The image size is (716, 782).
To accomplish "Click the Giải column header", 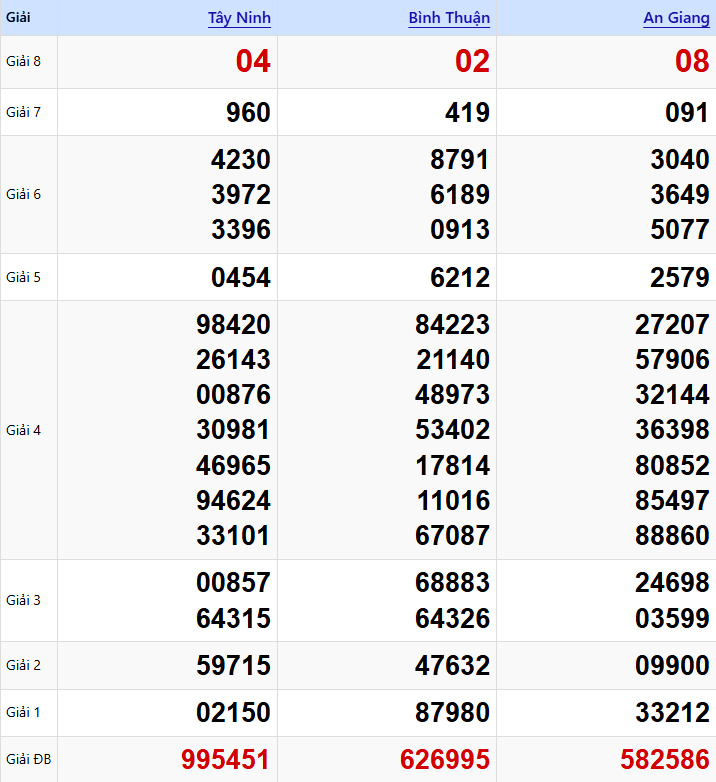I will click(18, 18).
